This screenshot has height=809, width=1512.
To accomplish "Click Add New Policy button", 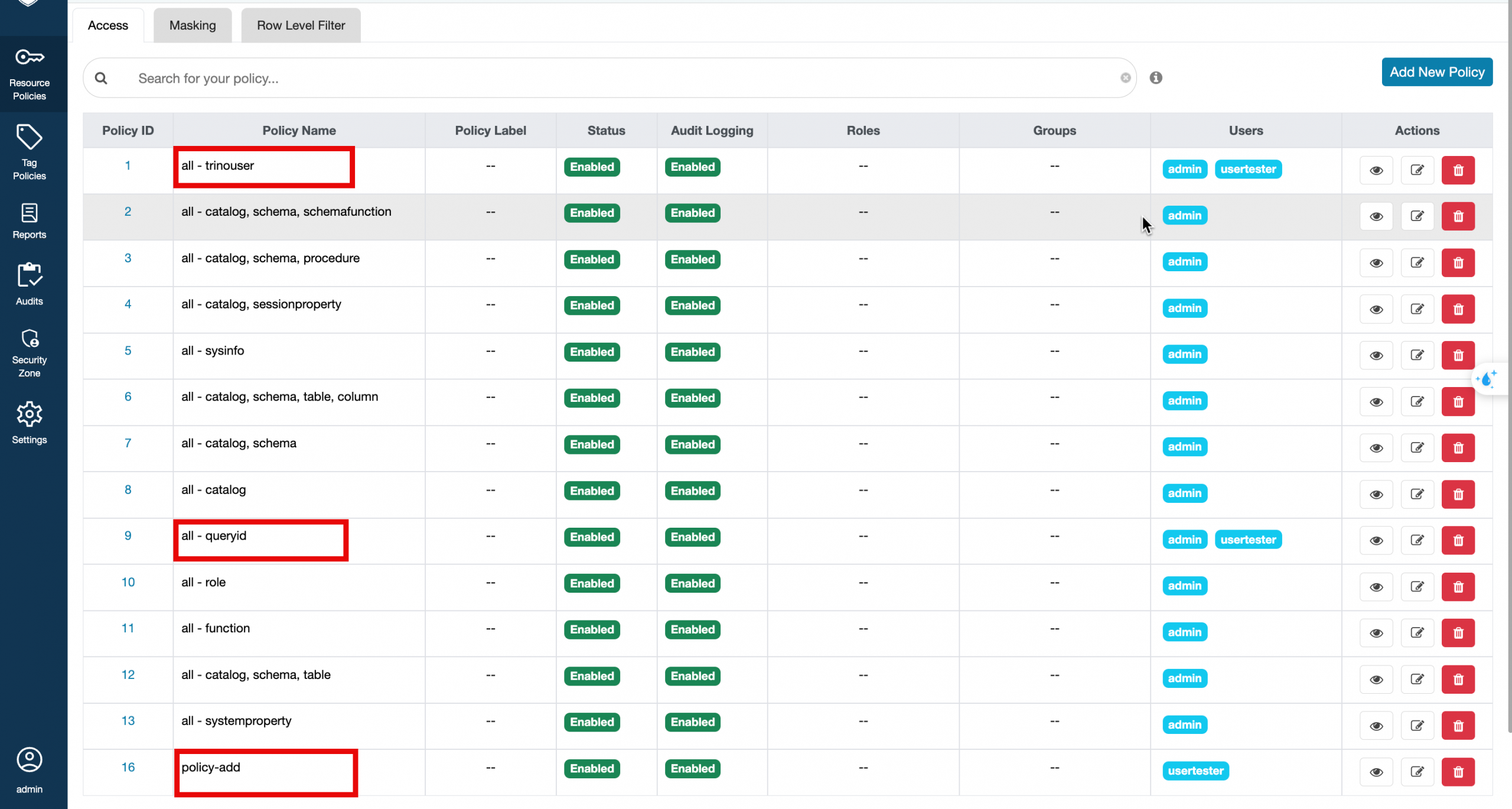I will tap(1436, 72).
